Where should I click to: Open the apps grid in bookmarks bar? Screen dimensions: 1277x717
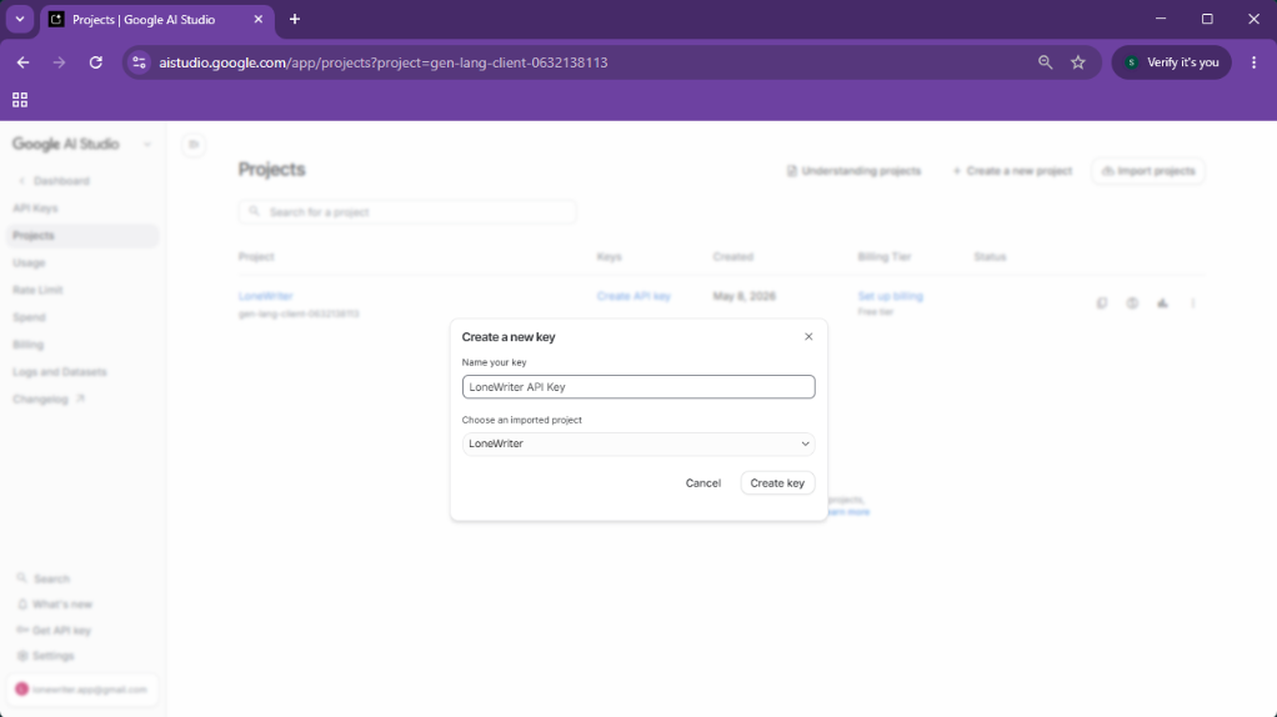20,100
